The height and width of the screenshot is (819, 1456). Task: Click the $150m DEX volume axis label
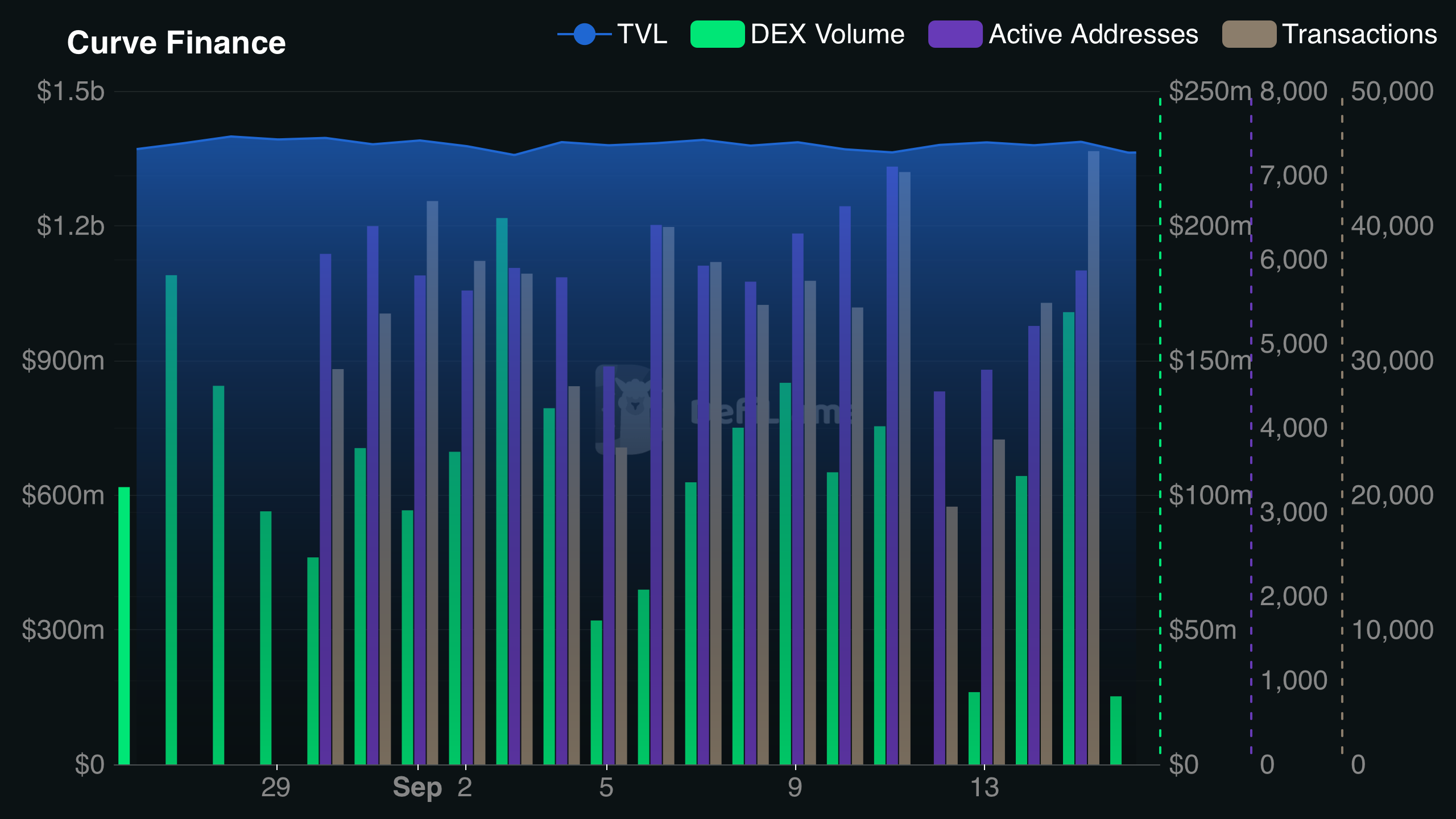[x=1210, y=361]
